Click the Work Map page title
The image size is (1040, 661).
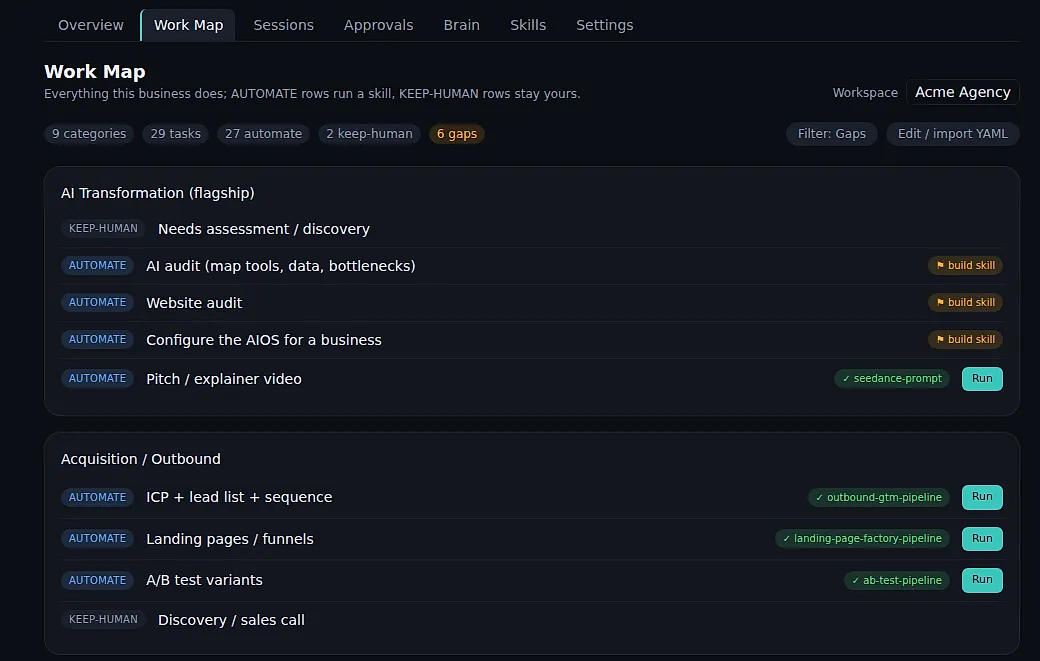tap(94, 72)
